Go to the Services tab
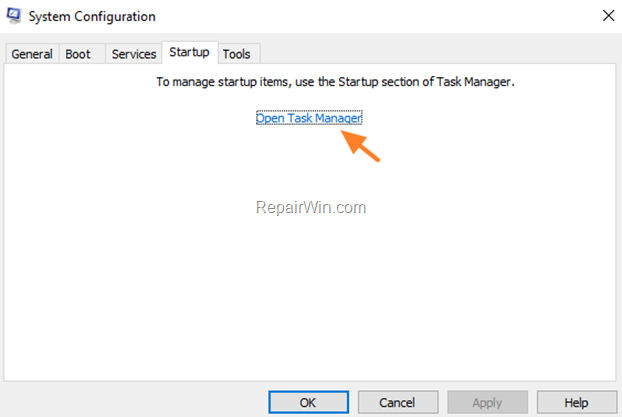 pyautogui.click(x=134, y=54)
